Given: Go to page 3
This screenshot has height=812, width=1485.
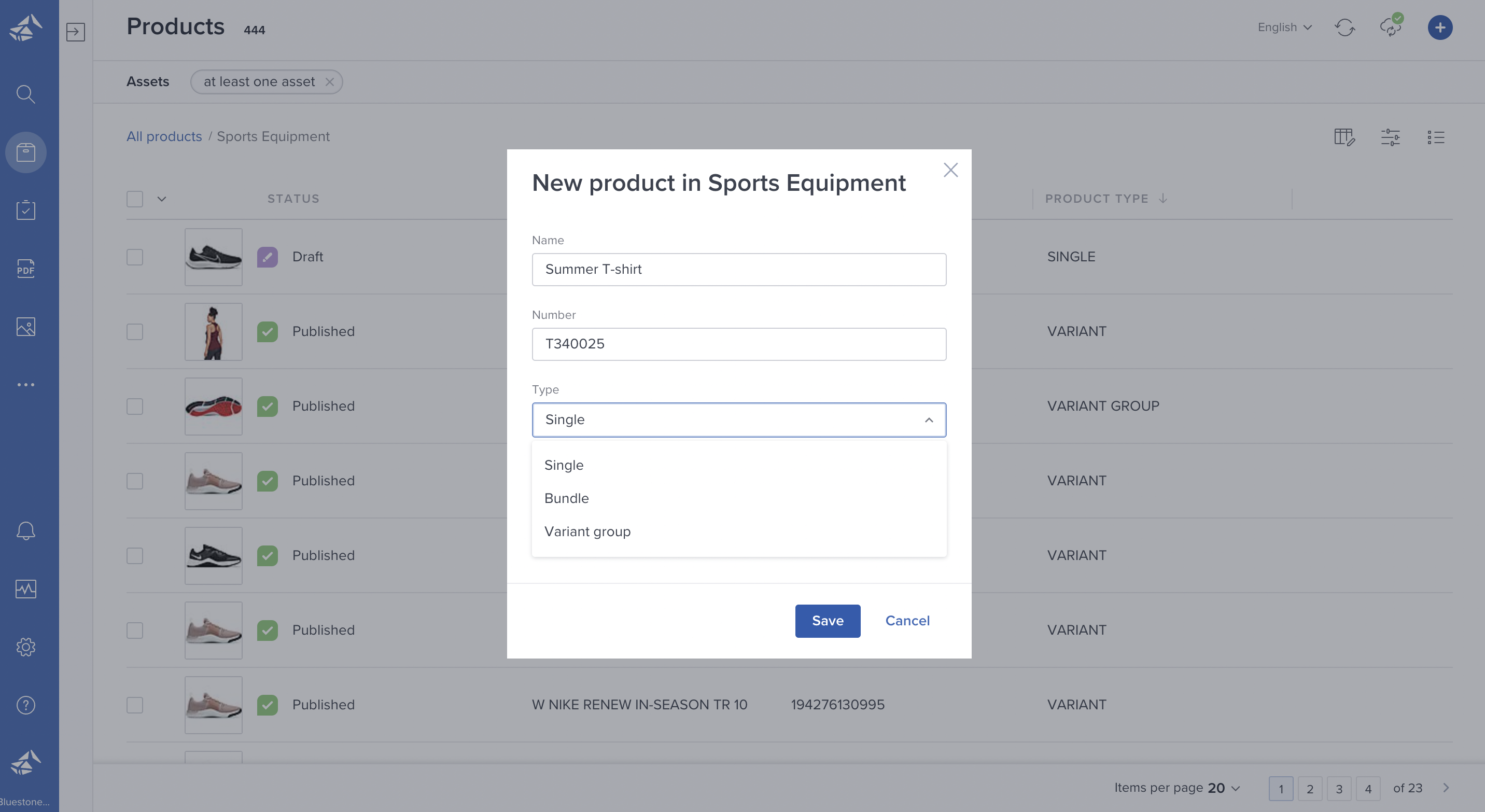Looking at the screenshot, I should [x=1339, y=788].
